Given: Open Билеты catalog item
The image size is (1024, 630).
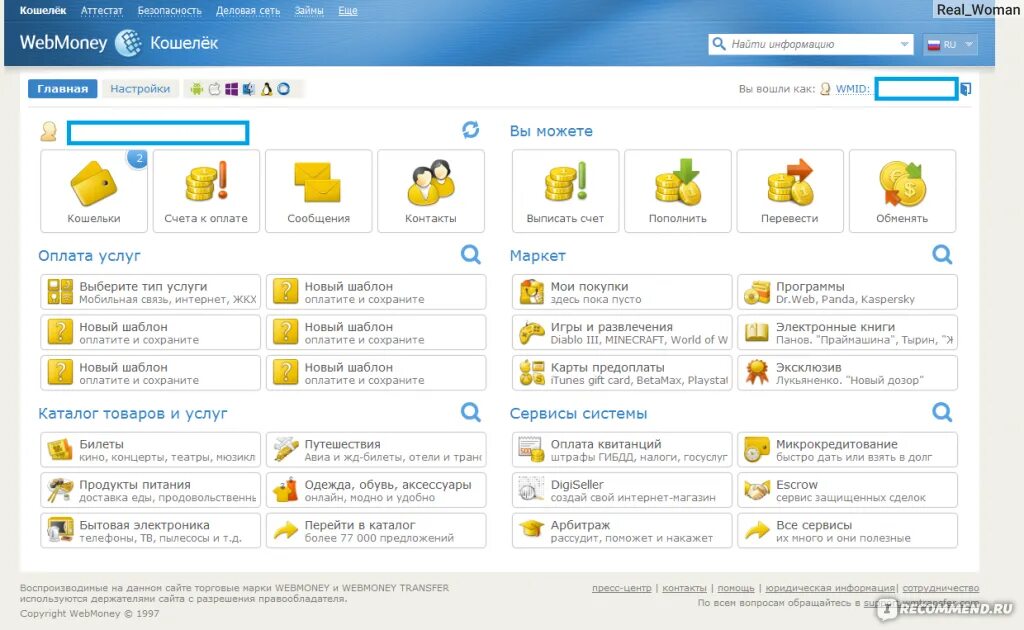Looking at the screenshot, I should click(150, 450).
